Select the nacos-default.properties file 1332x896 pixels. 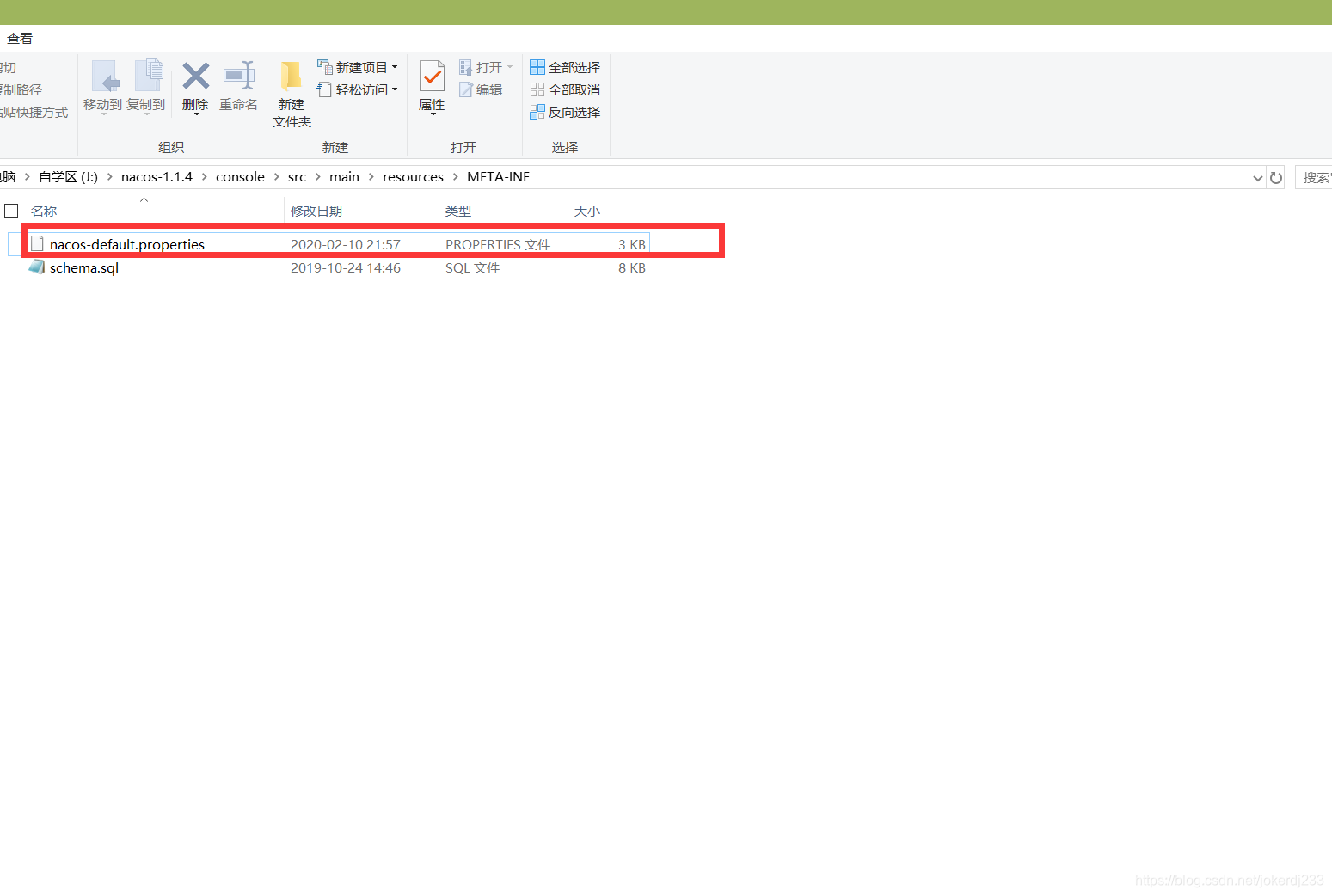tap(328, 244)
